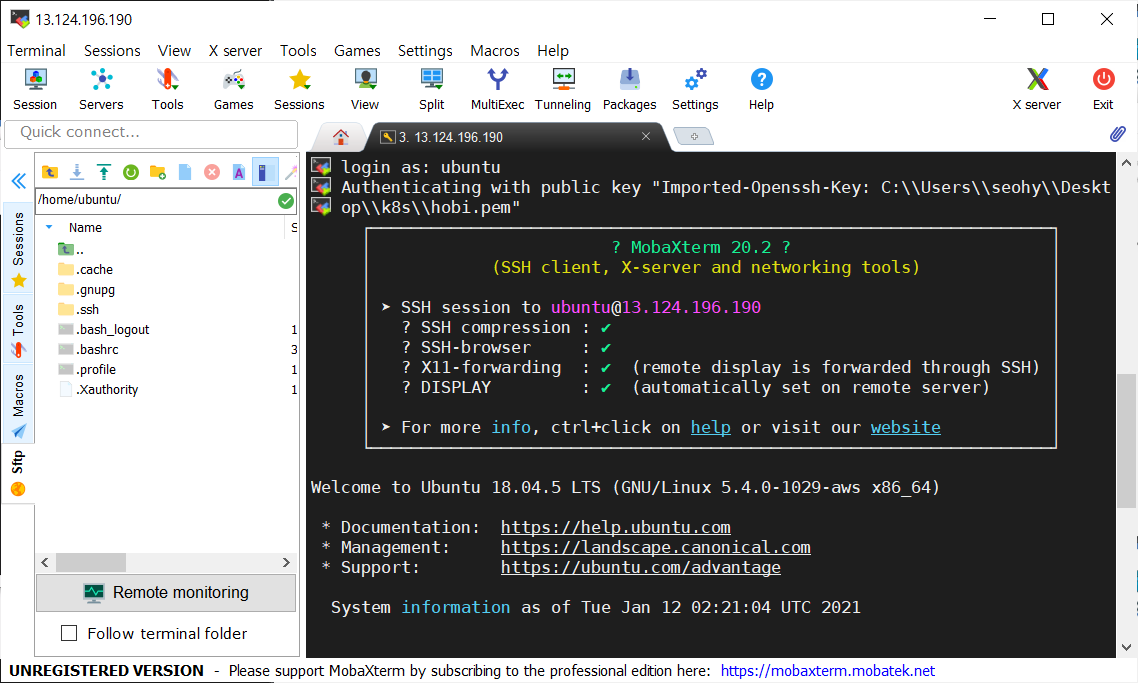1138x683 pixels.
Task: Click the Games gamepad toolbar icon
Action: [x=233, y=80]
